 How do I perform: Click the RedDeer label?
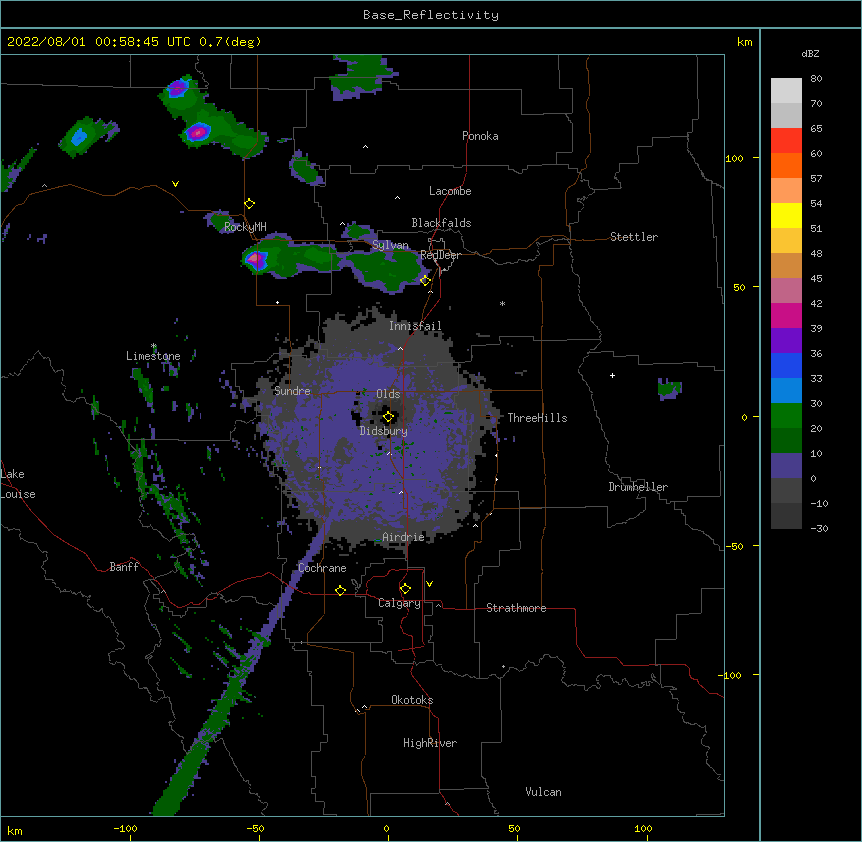click(x=440, y=255)
